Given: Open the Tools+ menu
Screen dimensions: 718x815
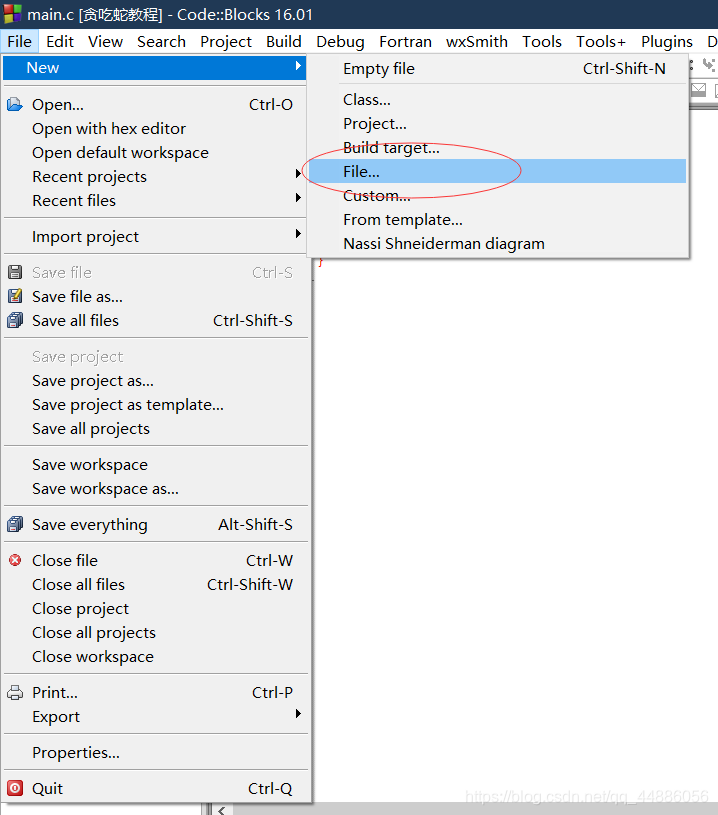Looking at the screenshot, I should pyautogui.click(x=601, y=42).
